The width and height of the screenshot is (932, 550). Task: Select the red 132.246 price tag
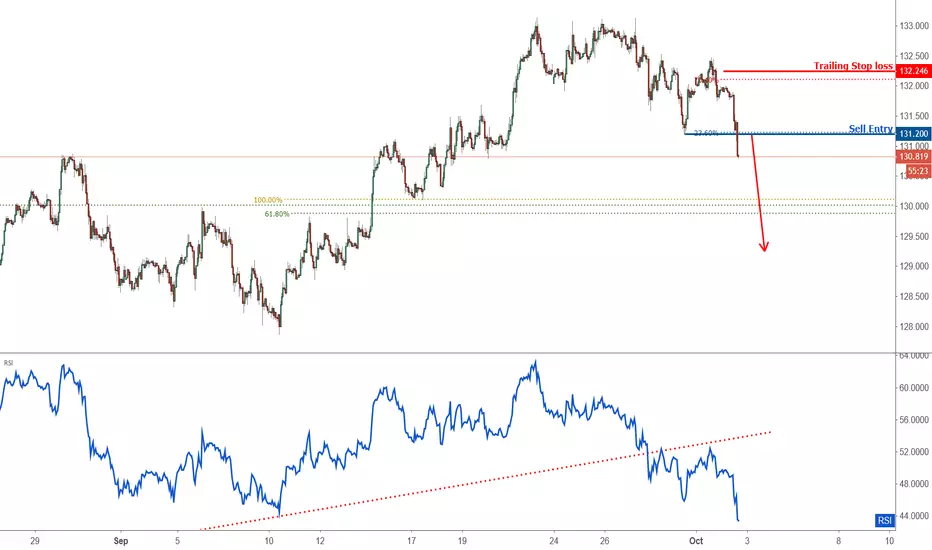point(913,71)
